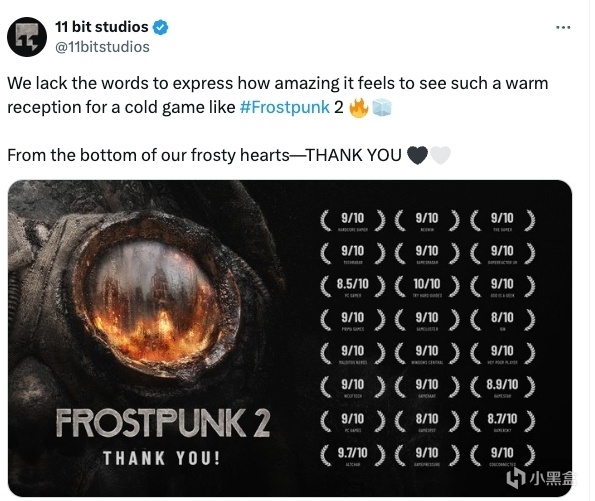Click the 8/10 GameSpot score badge
Screen dimensions: 595x501
[427, 421]
